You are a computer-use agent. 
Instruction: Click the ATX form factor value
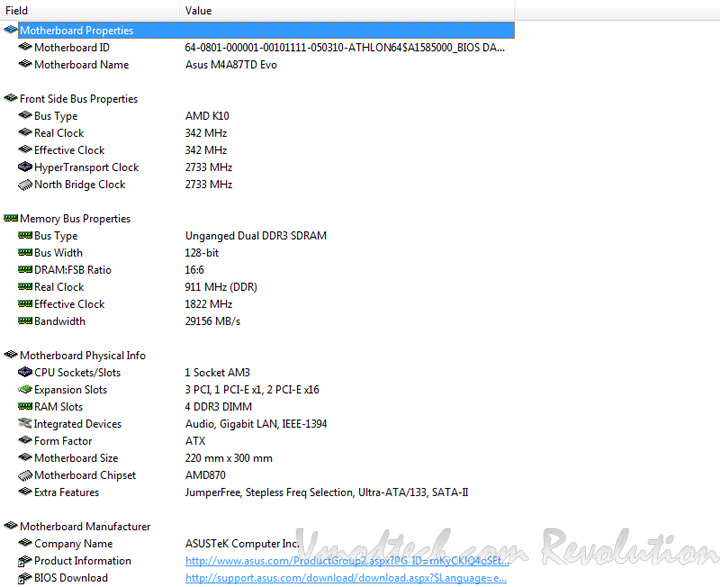tap(195, 441)
